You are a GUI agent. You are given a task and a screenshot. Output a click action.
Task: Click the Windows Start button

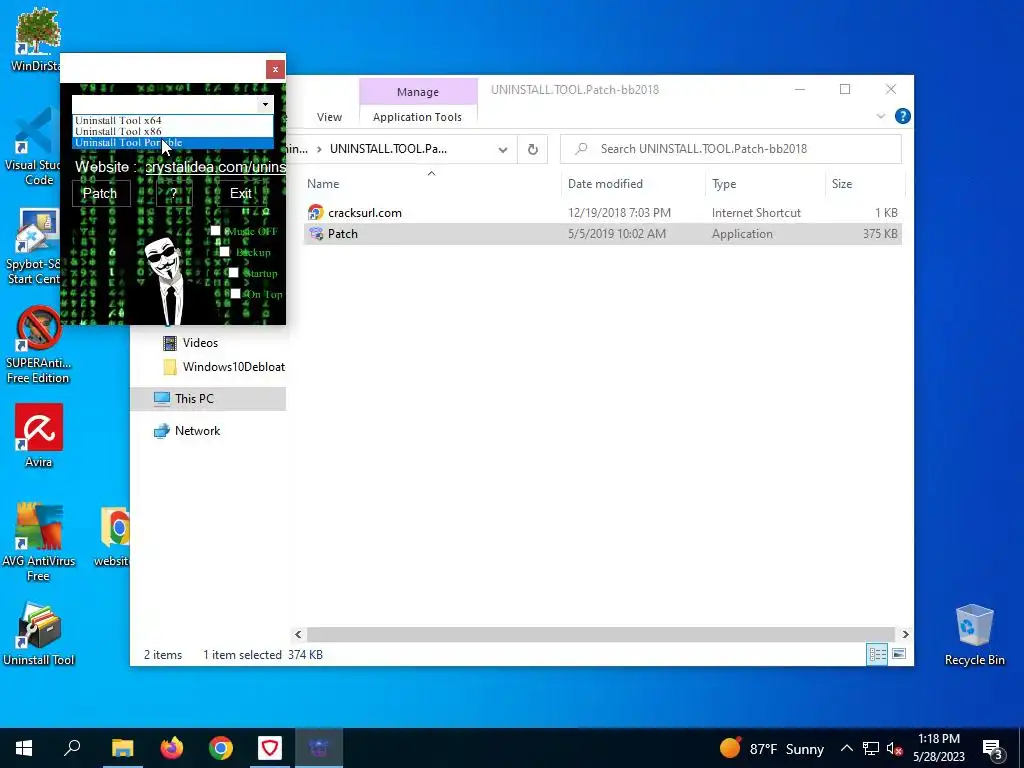pos(24,748)
